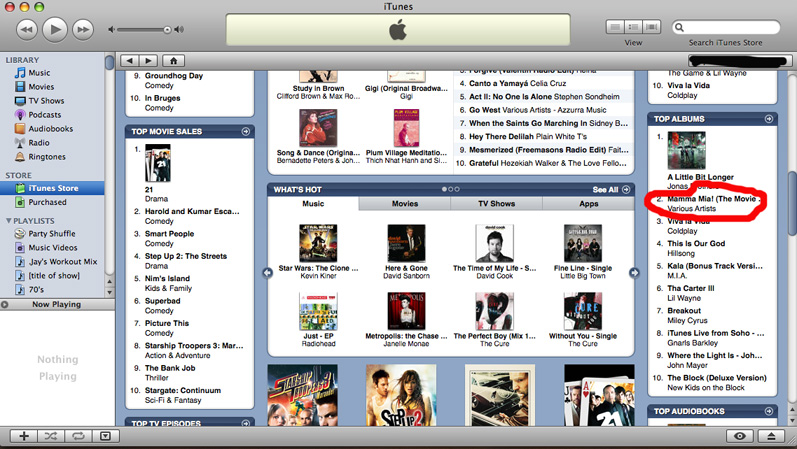Open the Audiobooks library

point(50,129)
